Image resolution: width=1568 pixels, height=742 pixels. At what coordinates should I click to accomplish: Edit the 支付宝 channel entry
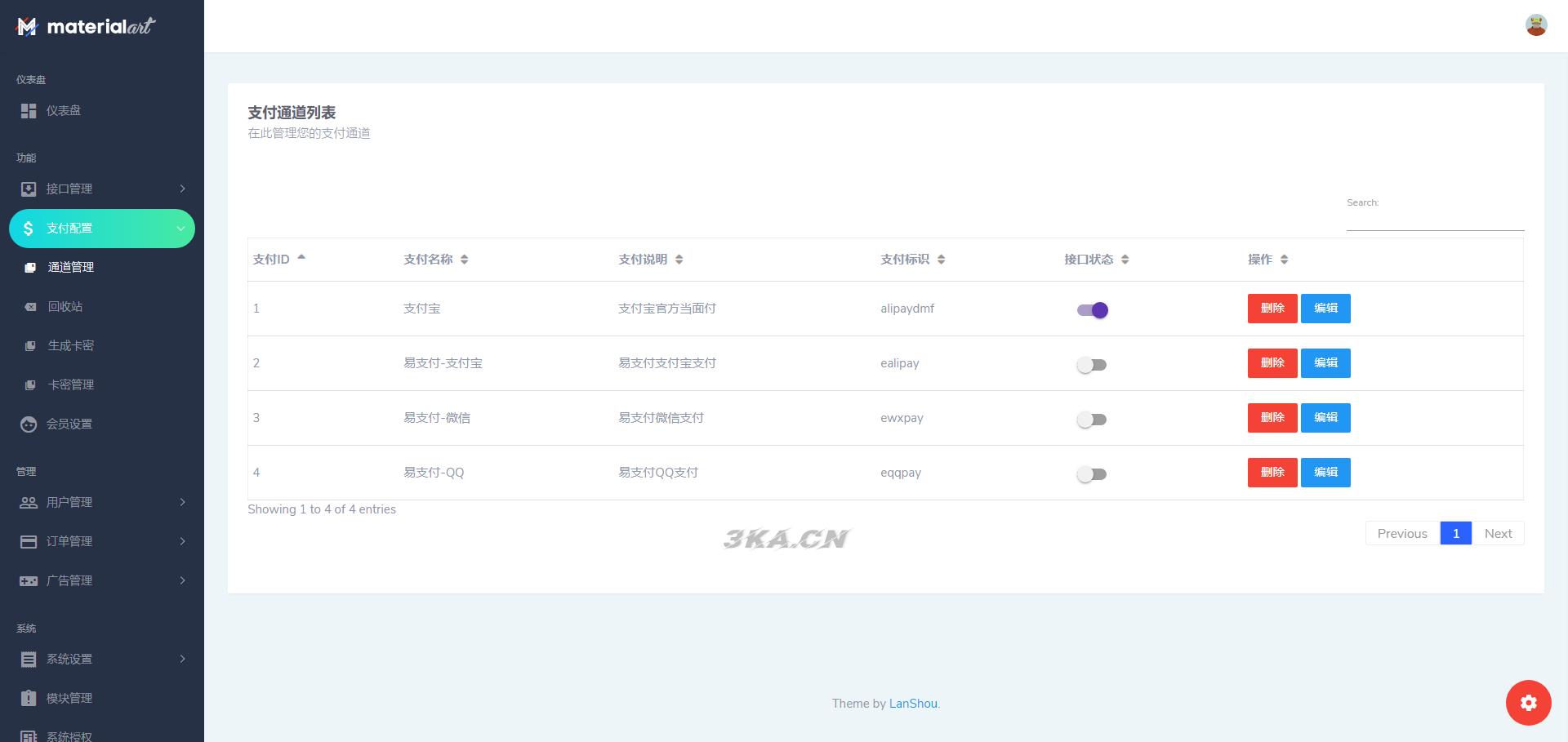click(1325, 309)
